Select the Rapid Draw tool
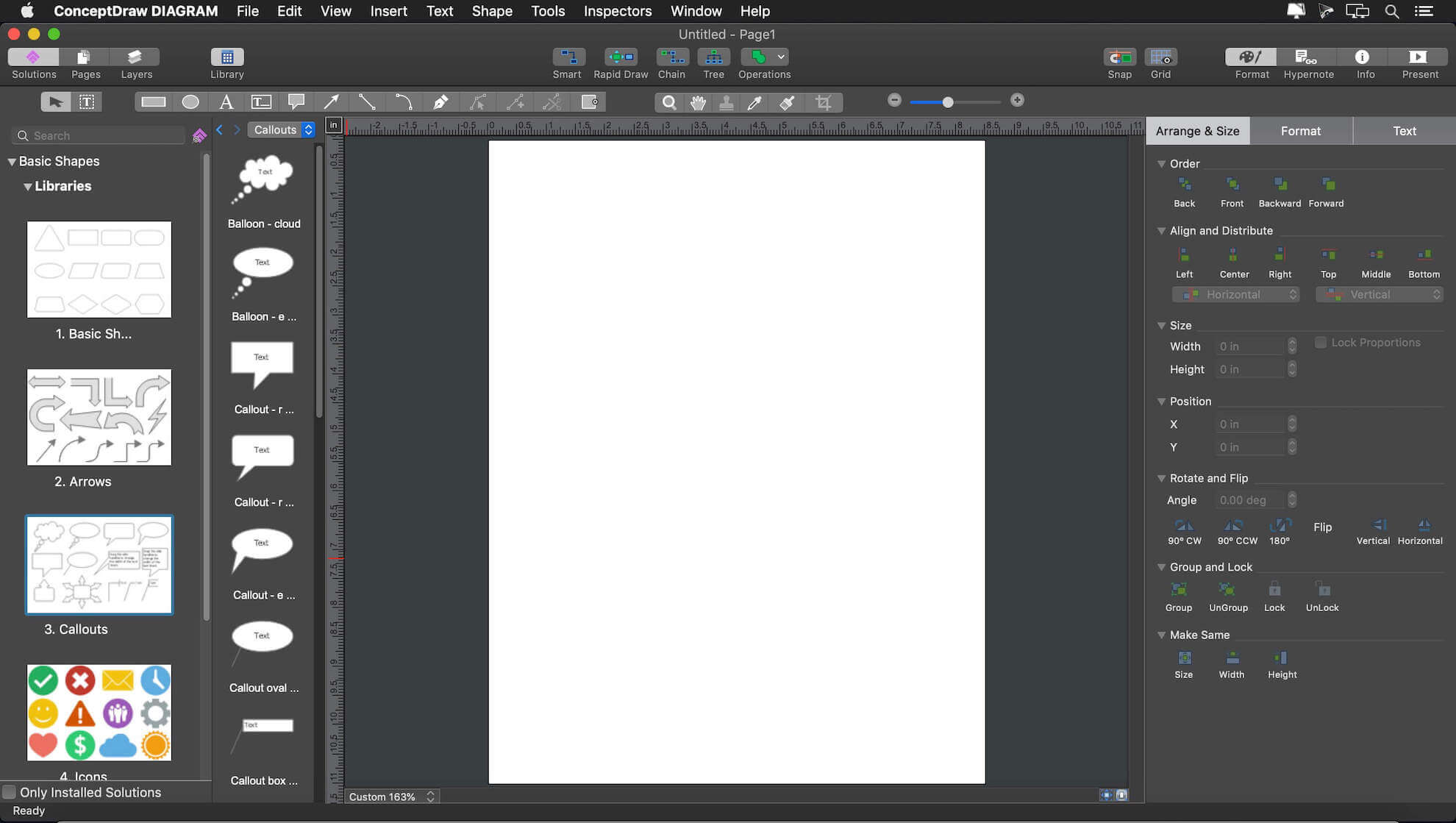This screenshot has width=1456, height=823. coord(620,57)
